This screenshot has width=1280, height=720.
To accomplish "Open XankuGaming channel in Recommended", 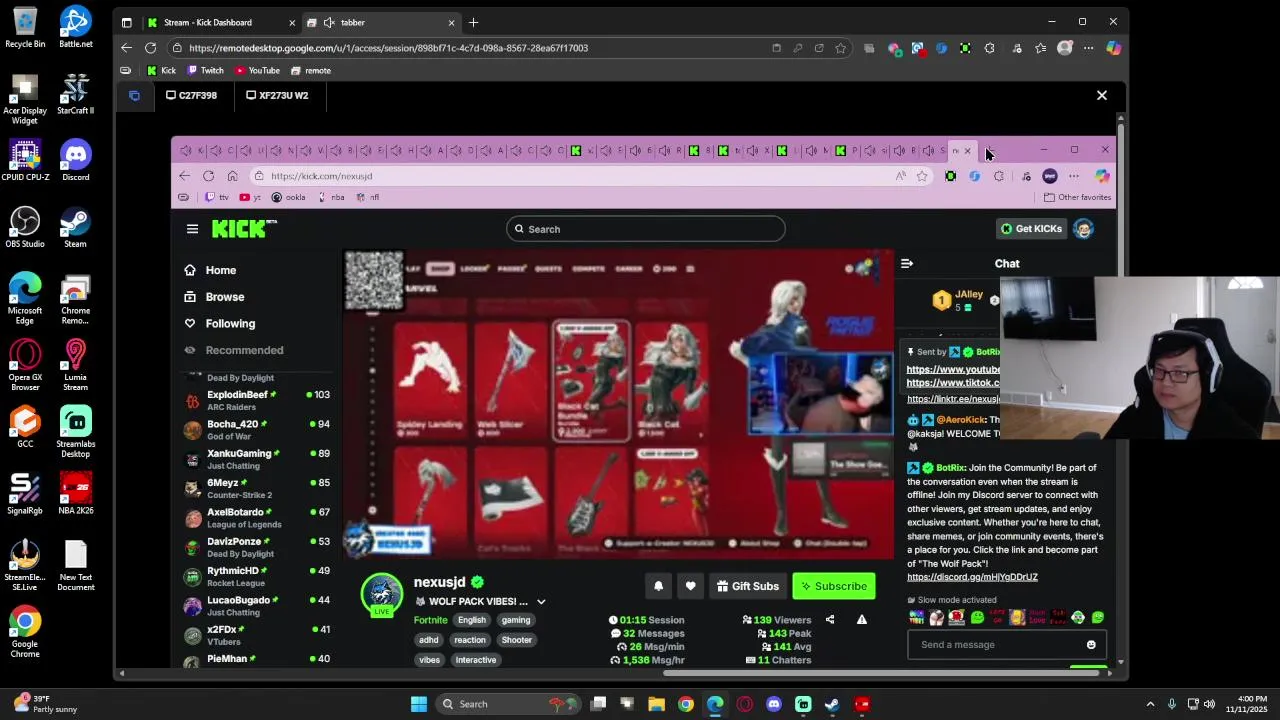I will click(x=257, y=459).
